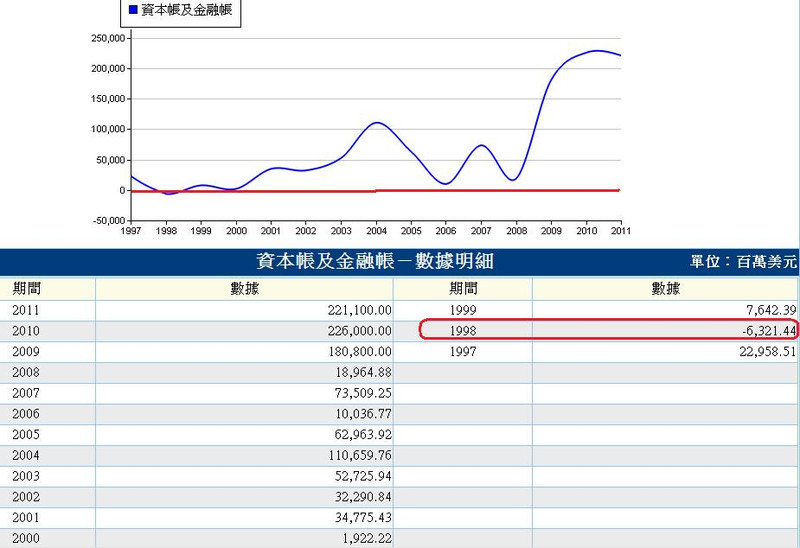Screen dimensions: 800x548
Task: Select the value 226,000.00
Action: pos(360,331)
